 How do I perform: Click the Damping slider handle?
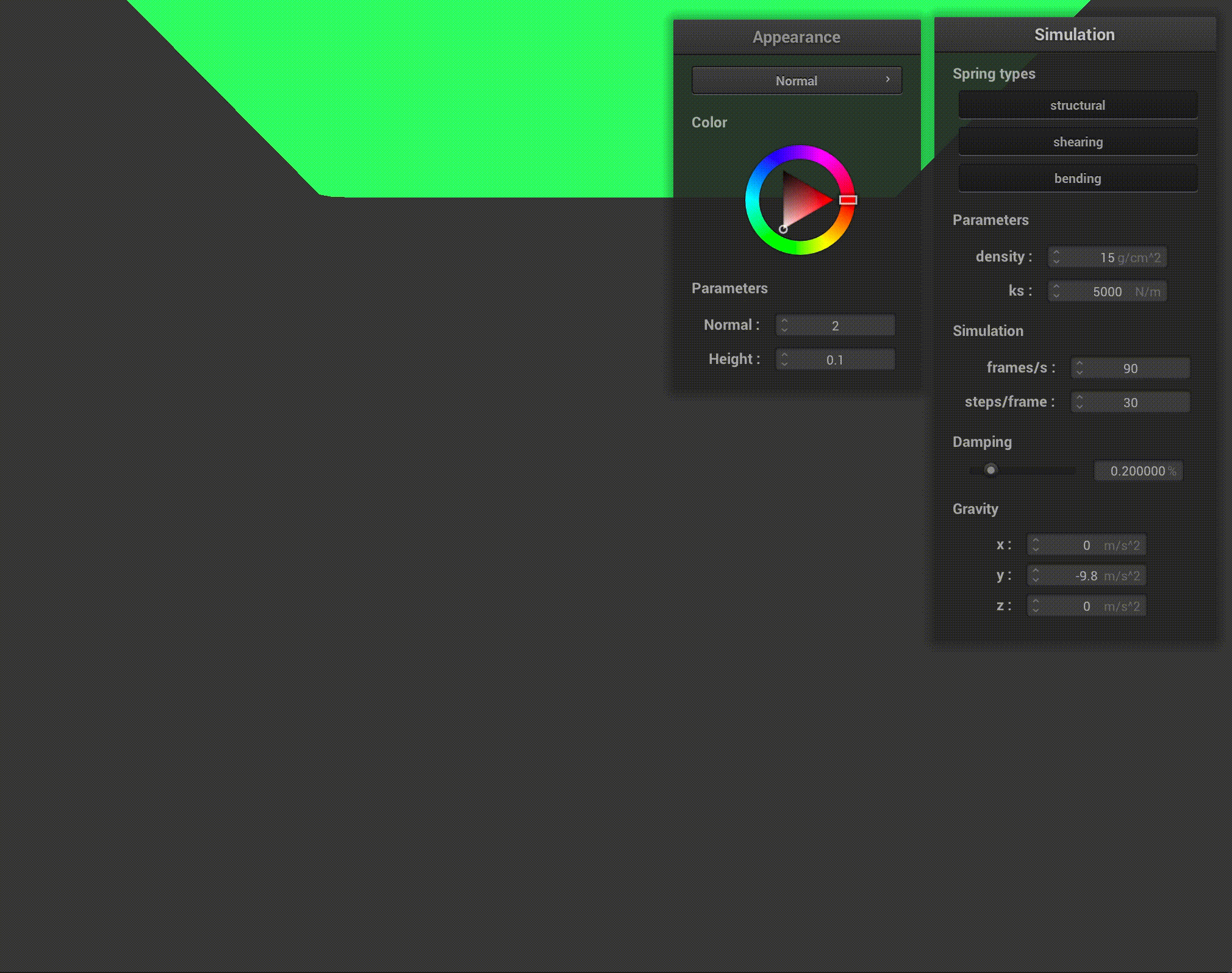click(991, 470)
